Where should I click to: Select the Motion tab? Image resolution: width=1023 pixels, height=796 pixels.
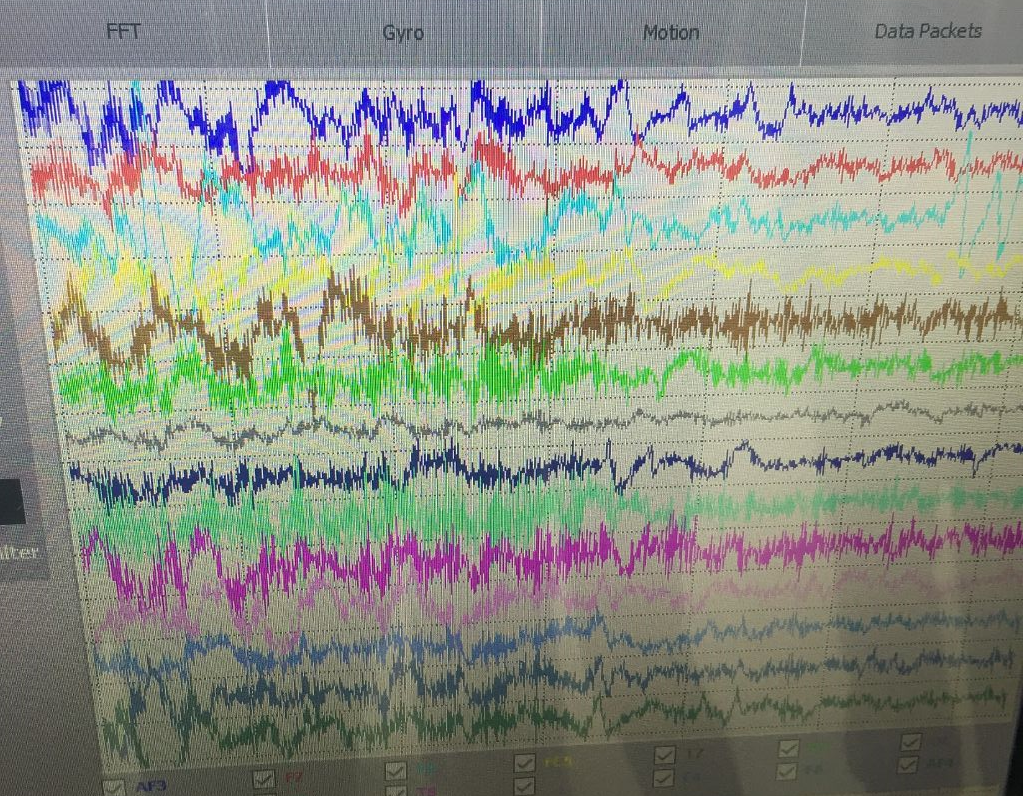coord(670,32)
